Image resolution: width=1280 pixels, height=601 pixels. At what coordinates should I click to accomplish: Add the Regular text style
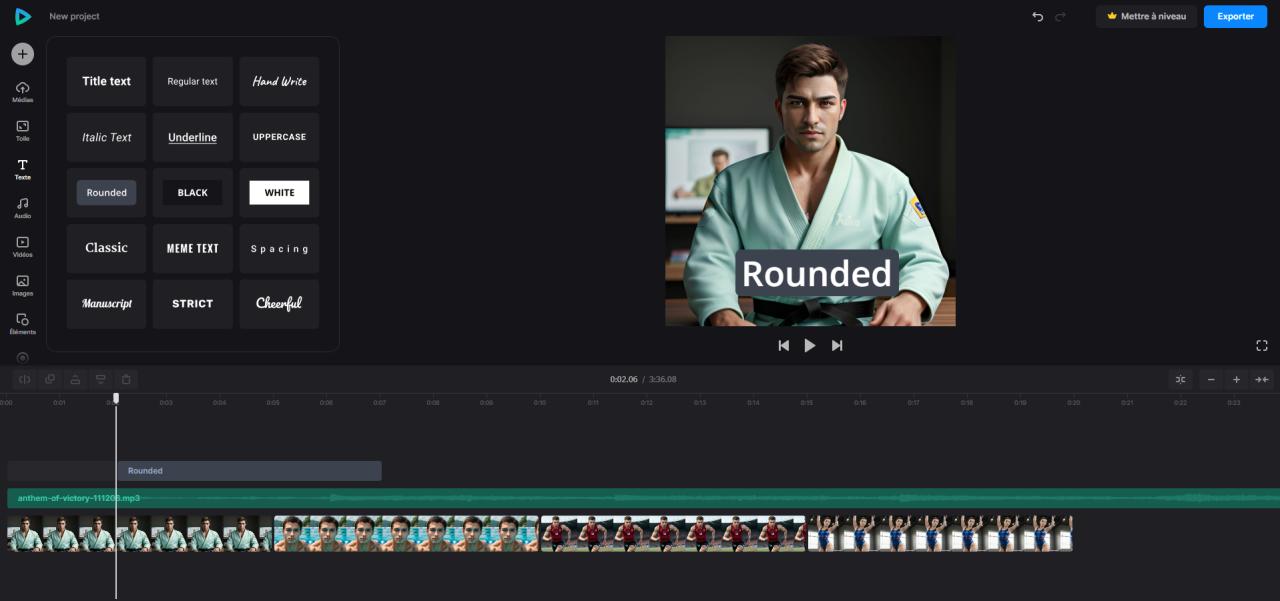pyautogui.click(x=192, y=81)
